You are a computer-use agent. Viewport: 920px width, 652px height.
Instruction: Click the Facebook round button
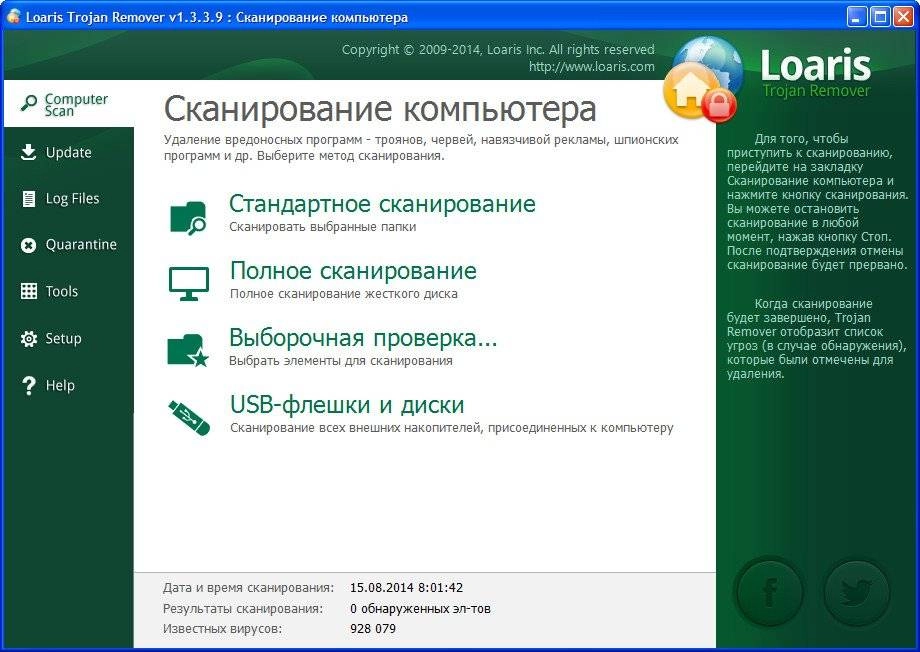[x=769, y=592]
